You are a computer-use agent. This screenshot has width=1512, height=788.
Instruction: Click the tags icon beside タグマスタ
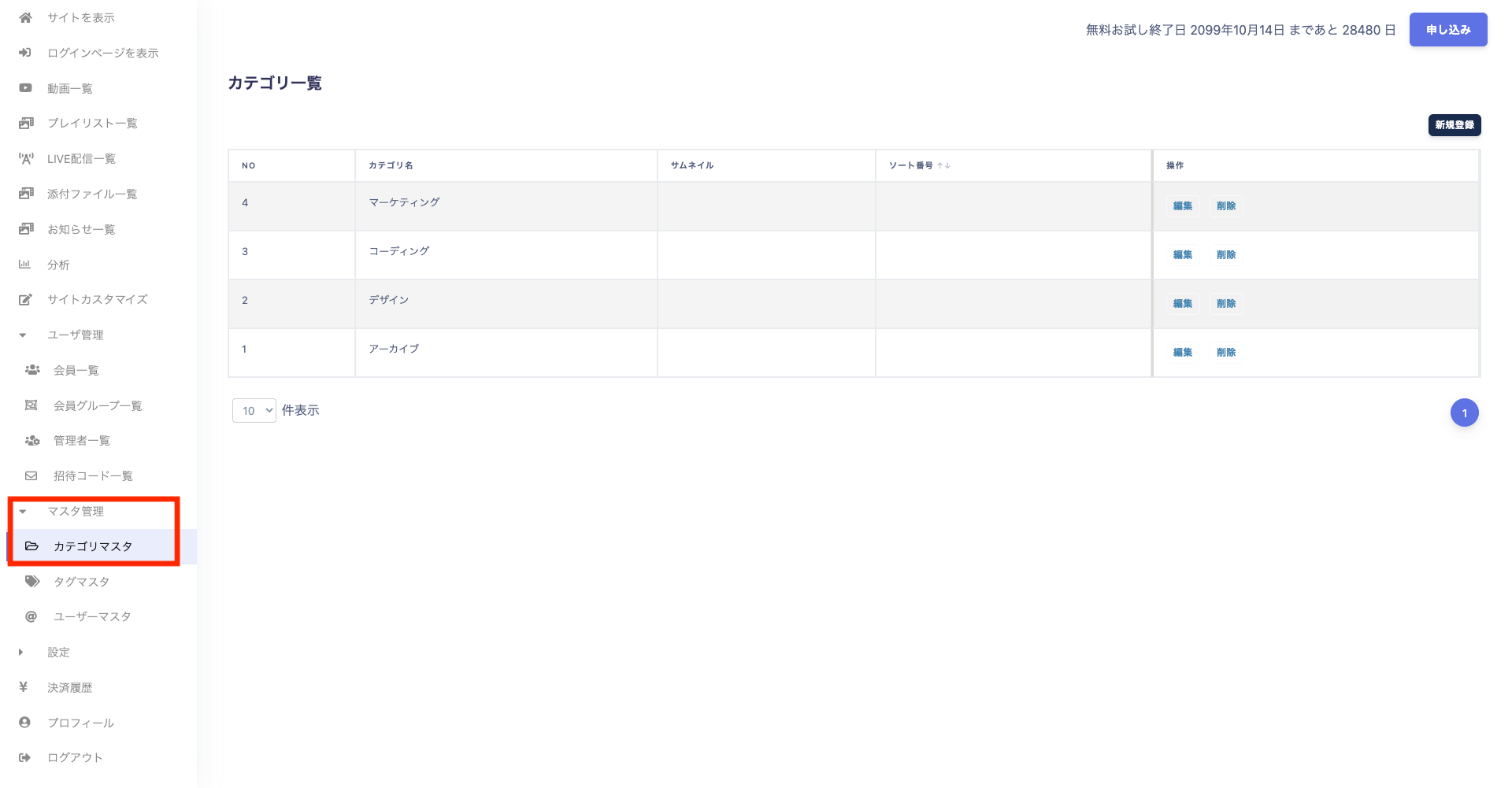tap(32, 581)
